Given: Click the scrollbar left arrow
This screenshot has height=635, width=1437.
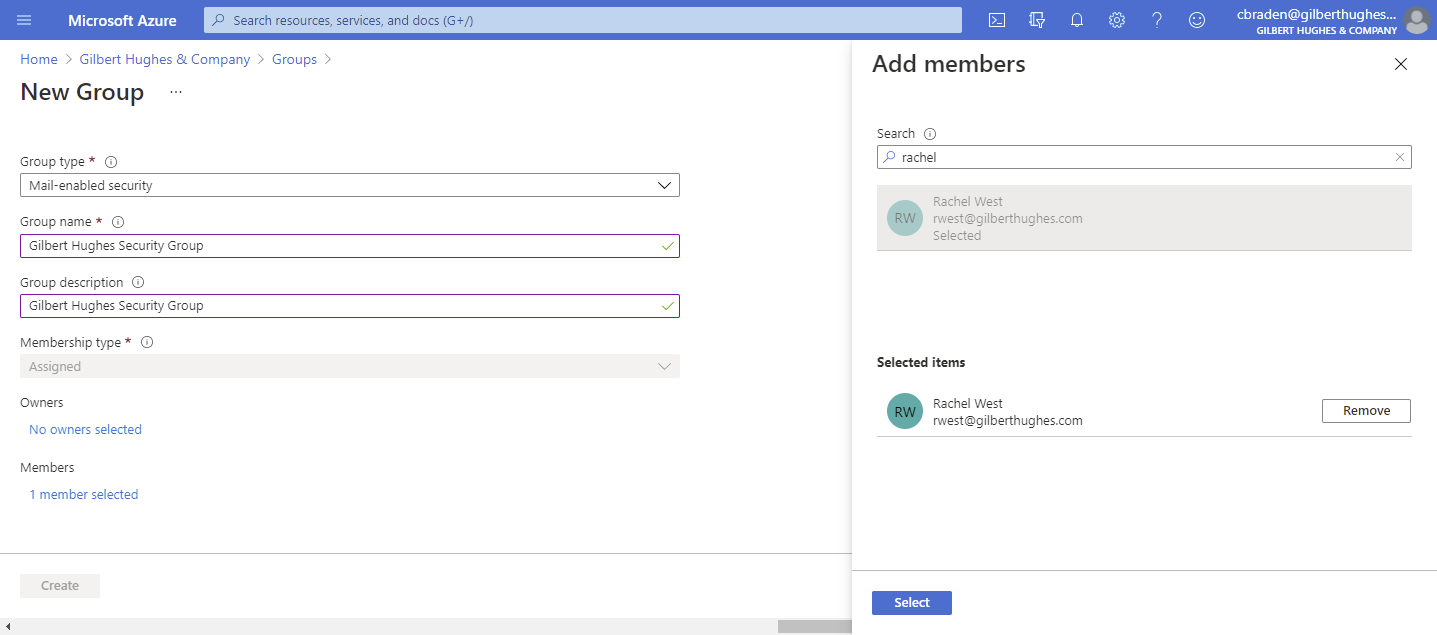Looking at the screenshot, I should 8,627.
